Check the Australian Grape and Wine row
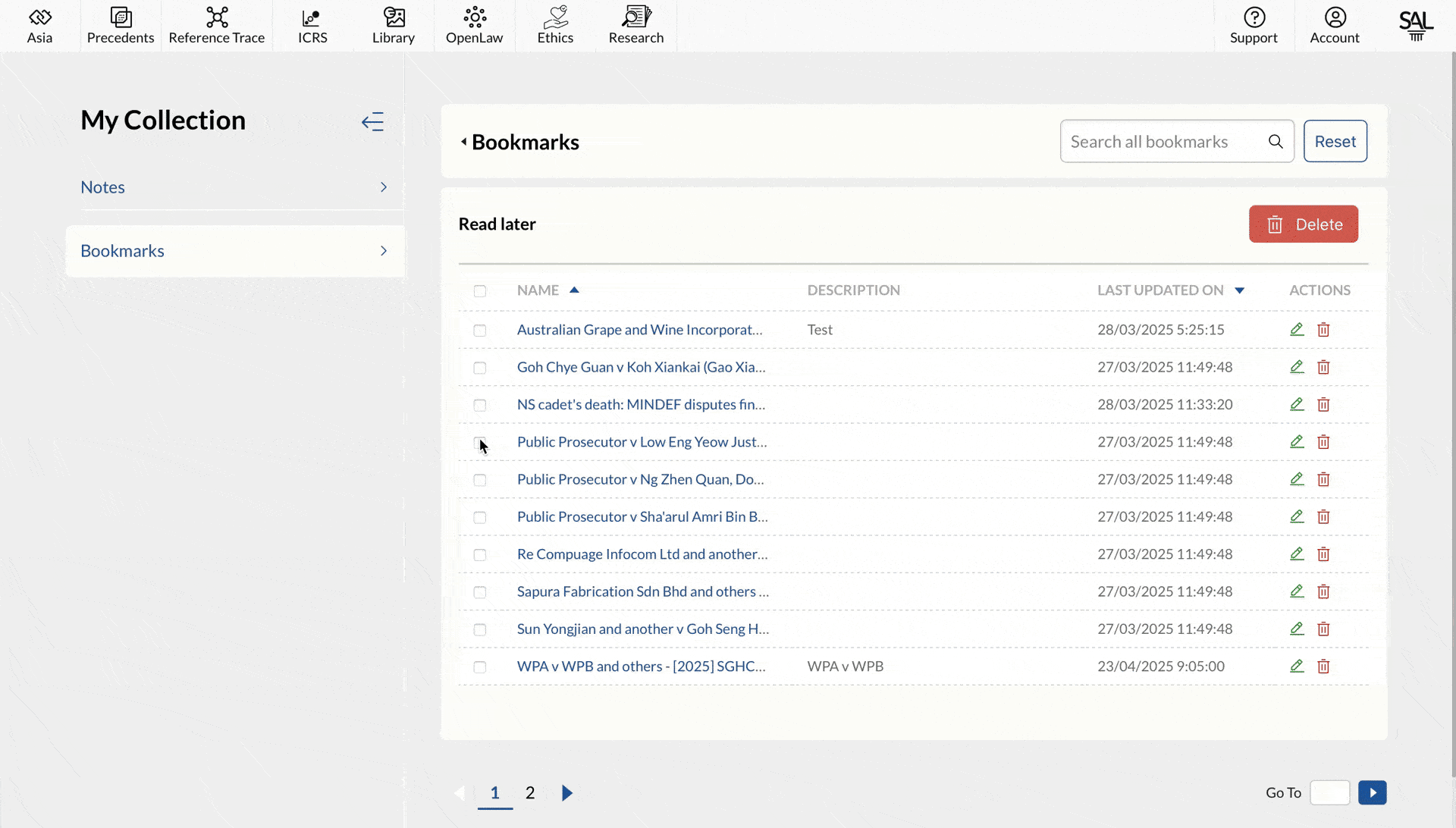Image resolution: width=1456 pixels, height=828 pixels. click(x=480, y=331)
